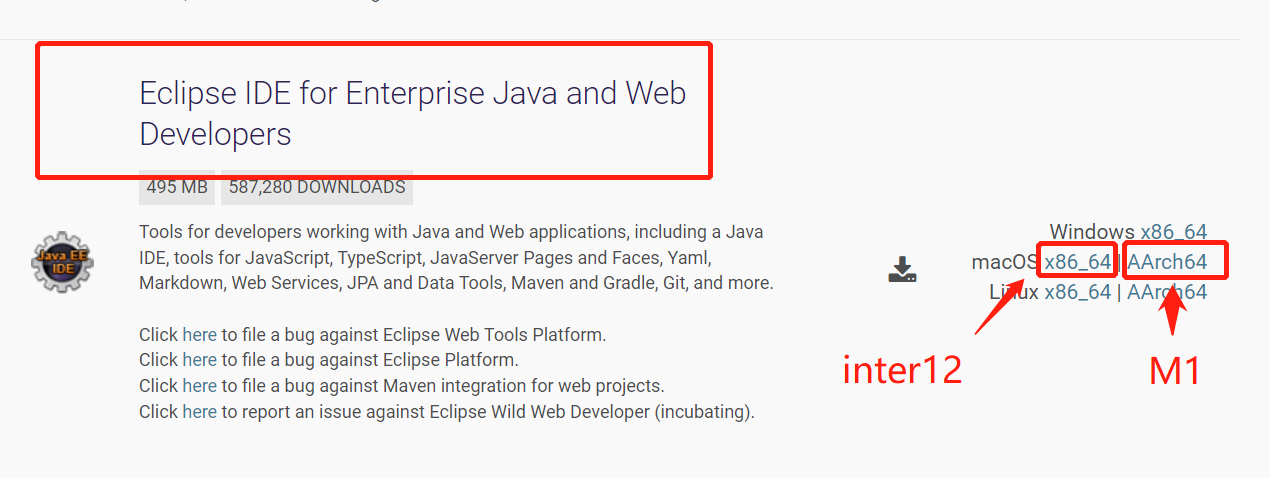
Task: Click the red arrow pointing to AArch64
Action: click(1175, 312)
